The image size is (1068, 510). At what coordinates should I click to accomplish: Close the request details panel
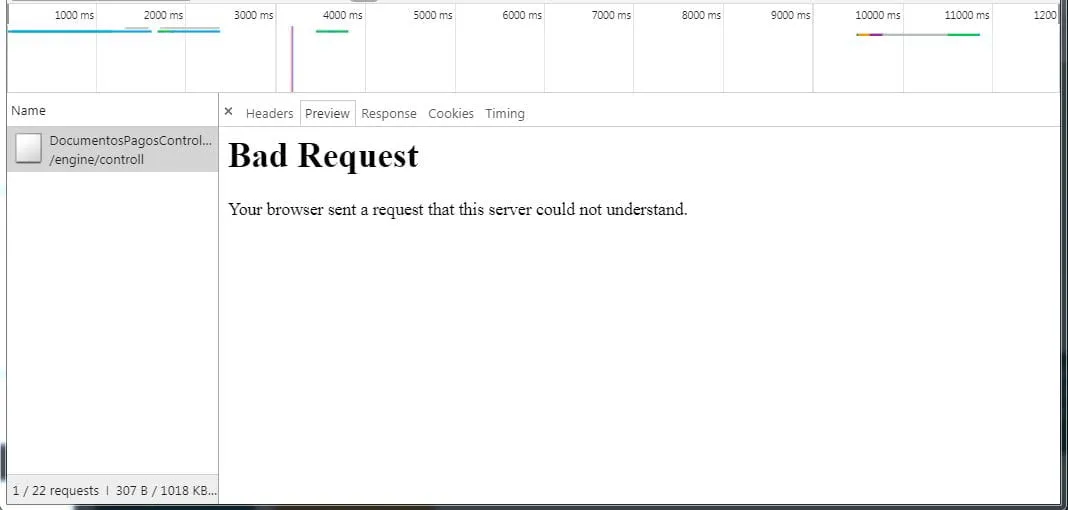[x=228, y=112]
